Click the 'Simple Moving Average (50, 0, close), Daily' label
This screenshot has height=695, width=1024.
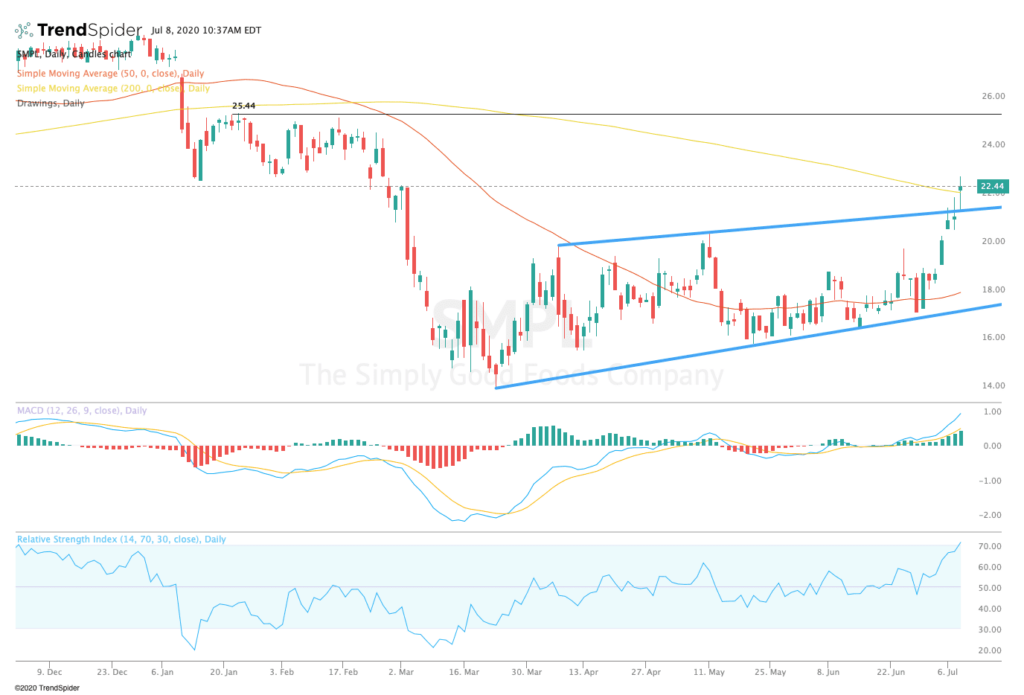tap(110, 74)
